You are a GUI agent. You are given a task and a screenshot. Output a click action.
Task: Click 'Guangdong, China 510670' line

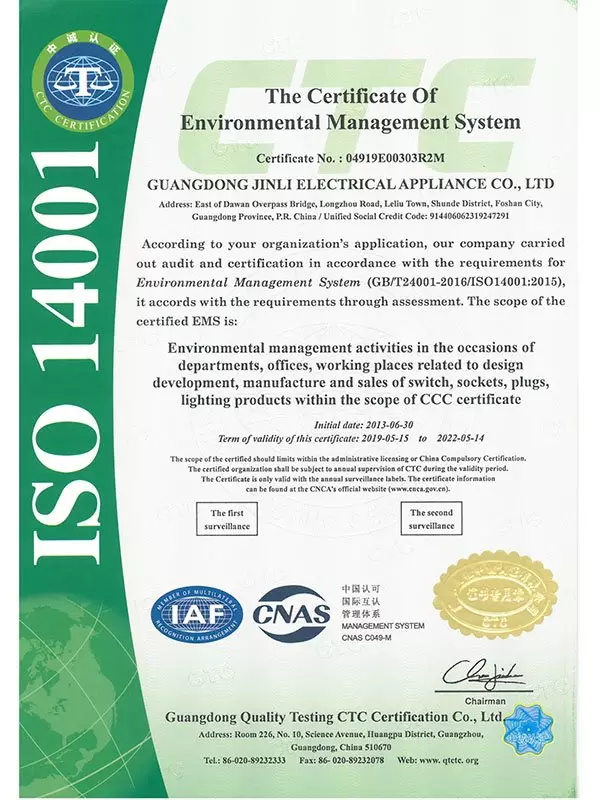pyautogui.click(x=341, y=747)
